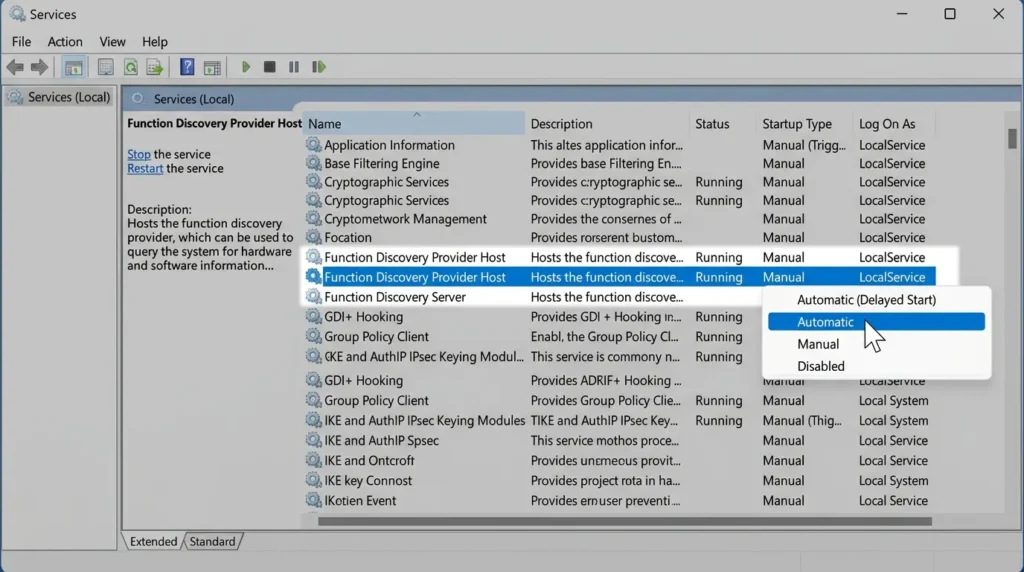Open the Action menu
This screenshot has width=1024, height=572.
(x=65, y=42)
